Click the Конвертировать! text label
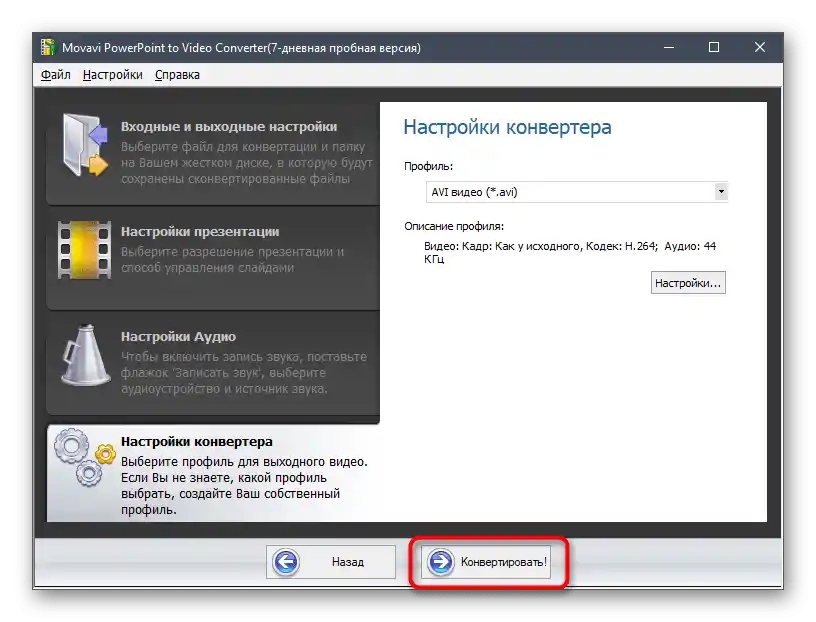The image size is (816, 622). pyautogui.click(x=504, y=562)
